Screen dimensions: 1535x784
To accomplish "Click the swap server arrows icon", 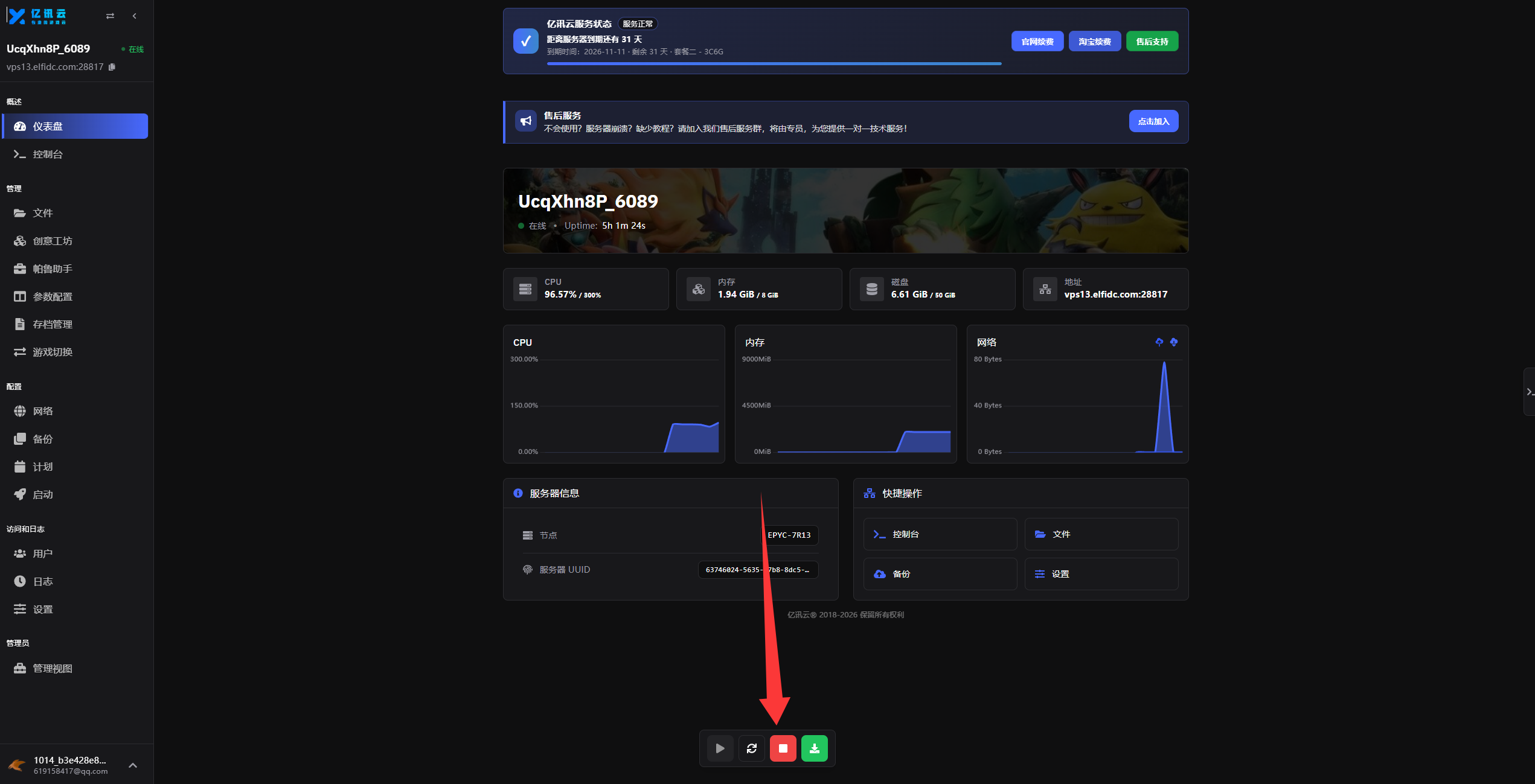I will coord(110,16).
